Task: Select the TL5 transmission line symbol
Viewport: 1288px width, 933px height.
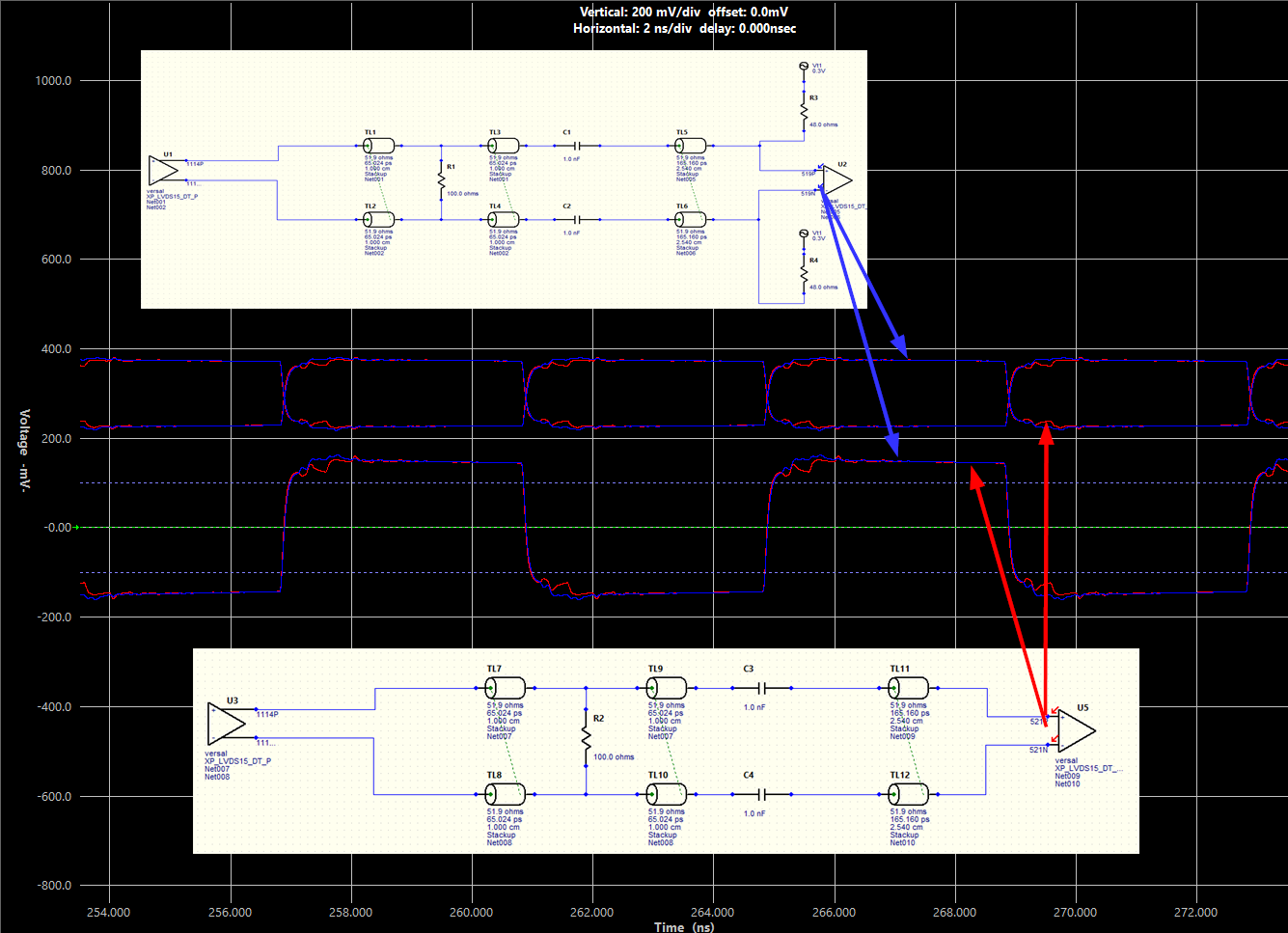Action: [690, 144]
